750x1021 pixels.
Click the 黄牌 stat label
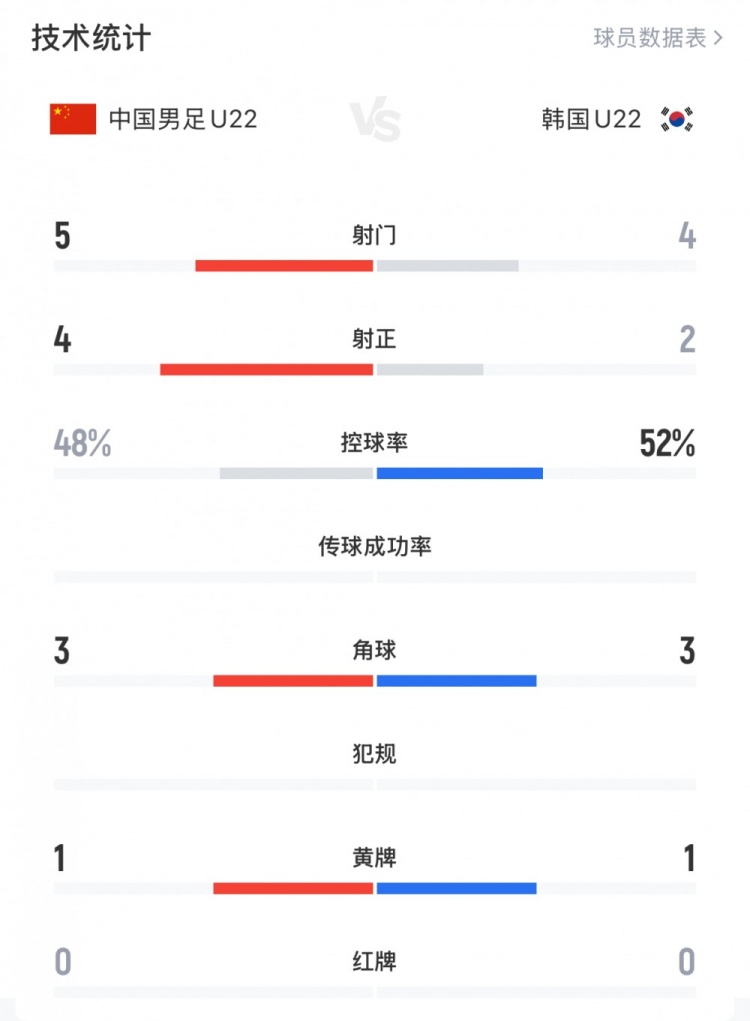pyautogui.click(x=375, y=857)
